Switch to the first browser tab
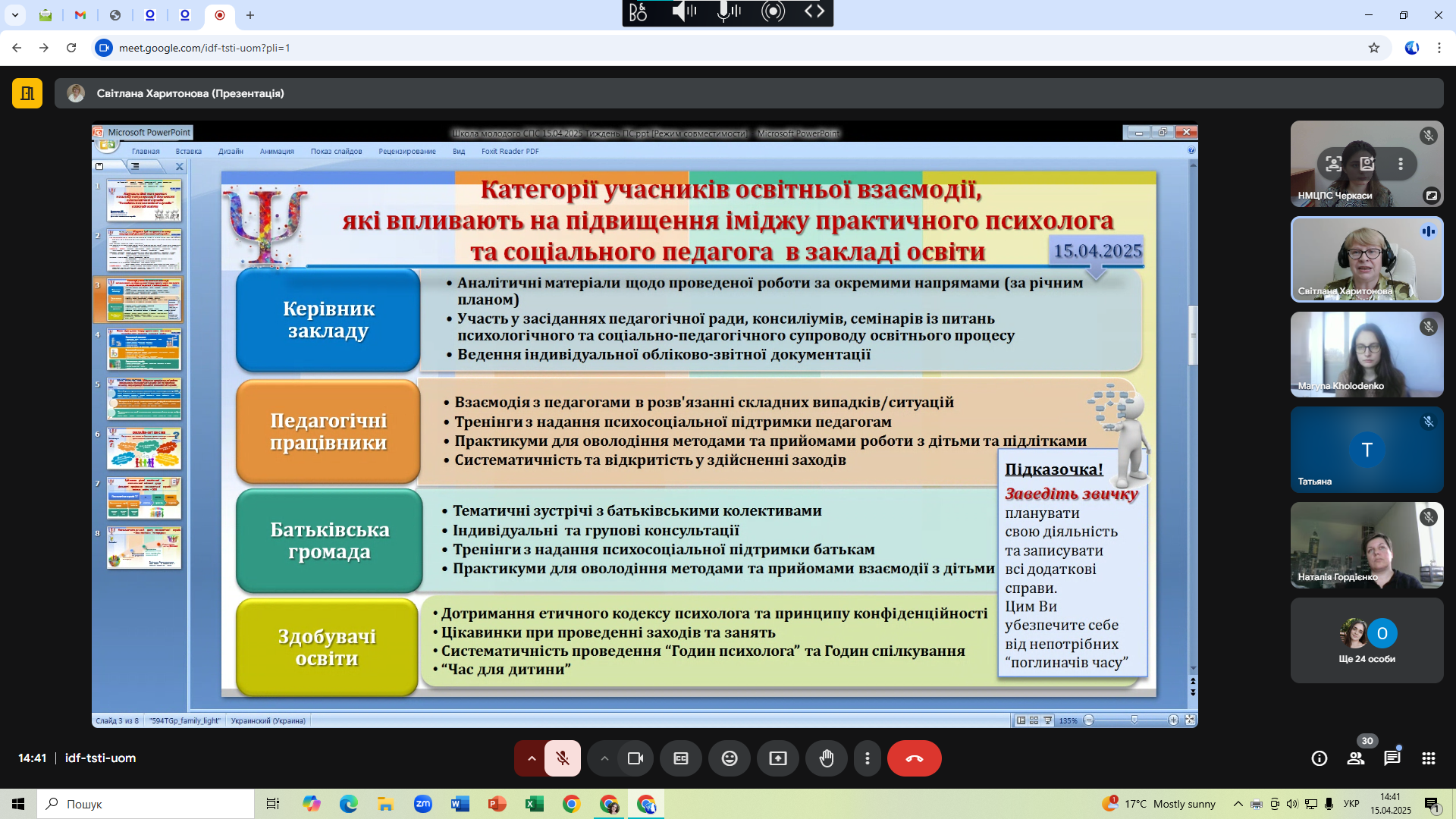Screen dimensions: 1456x819 [45, 15]
